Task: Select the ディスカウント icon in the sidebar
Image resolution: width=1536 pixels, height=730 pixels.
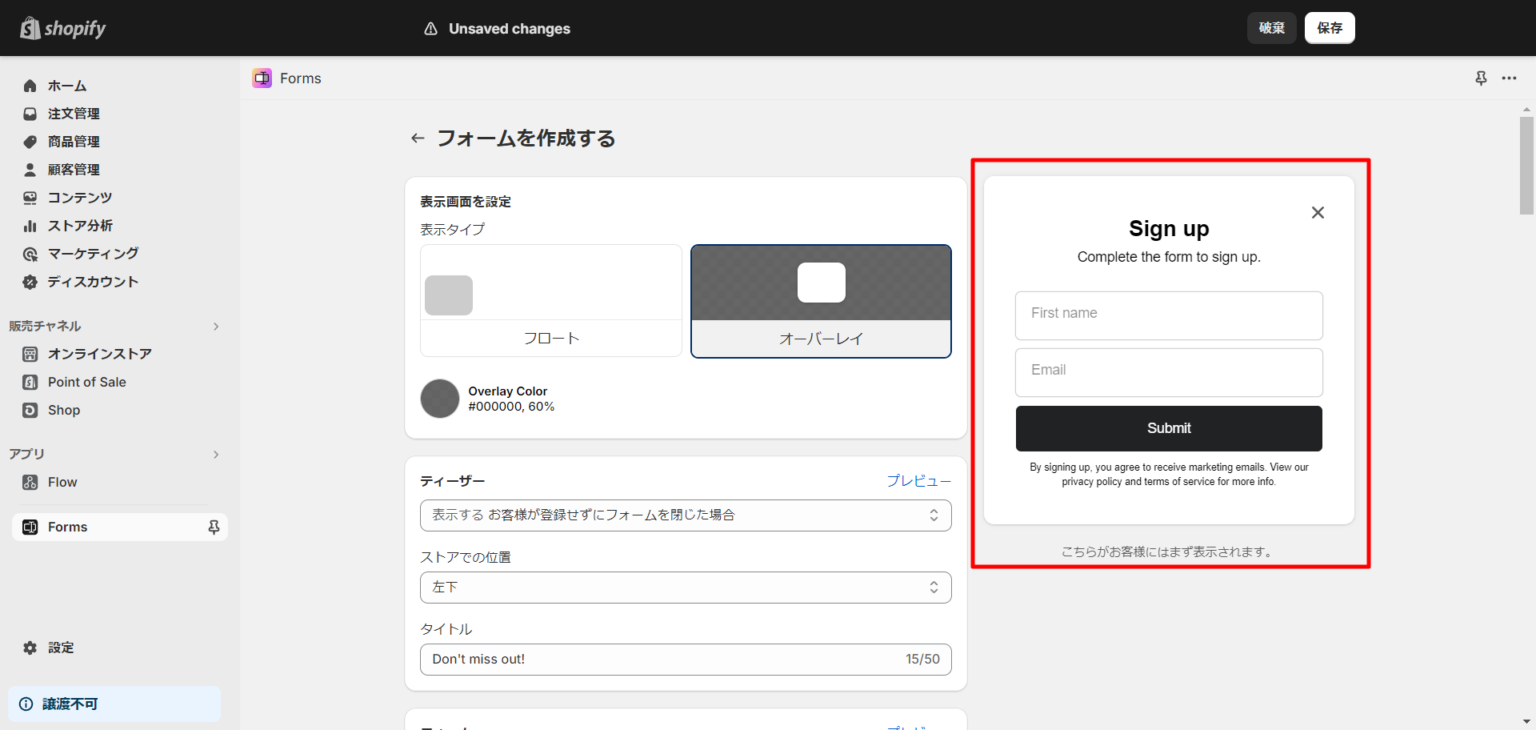Action: click(29, 281)
